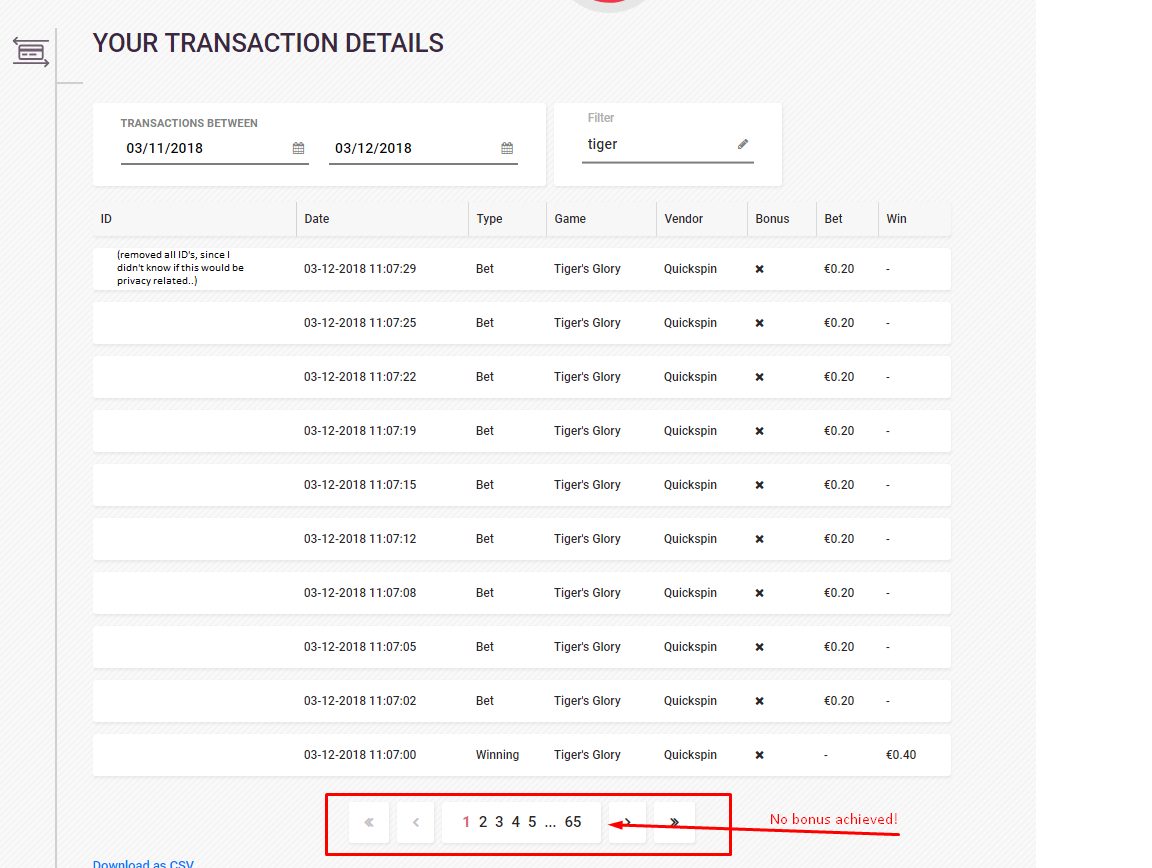
Task: Go to previous page with left chevron
Action: 416,822
